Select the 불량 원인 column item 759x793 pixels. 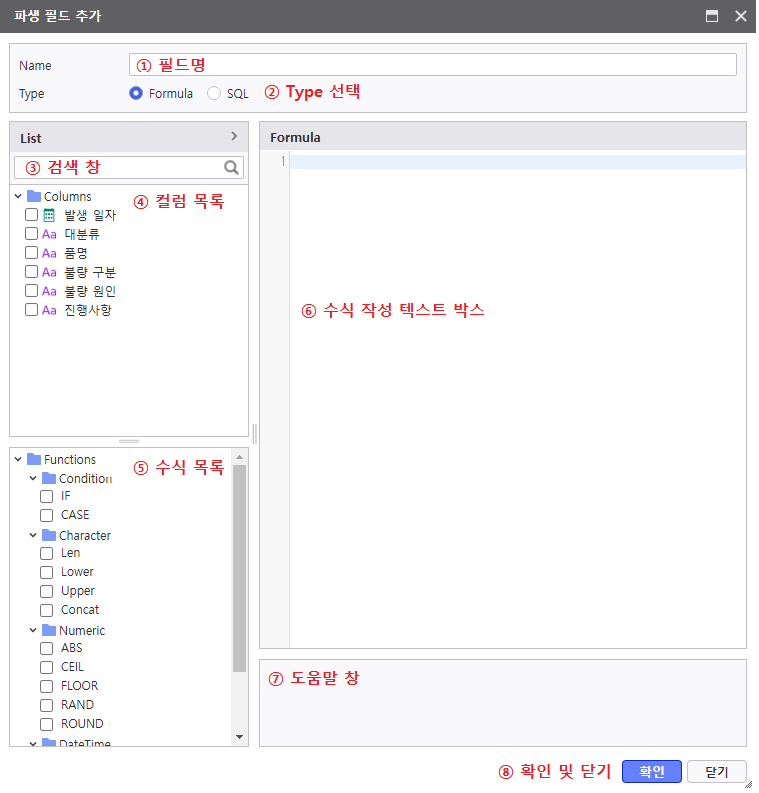tap(90, 291)
